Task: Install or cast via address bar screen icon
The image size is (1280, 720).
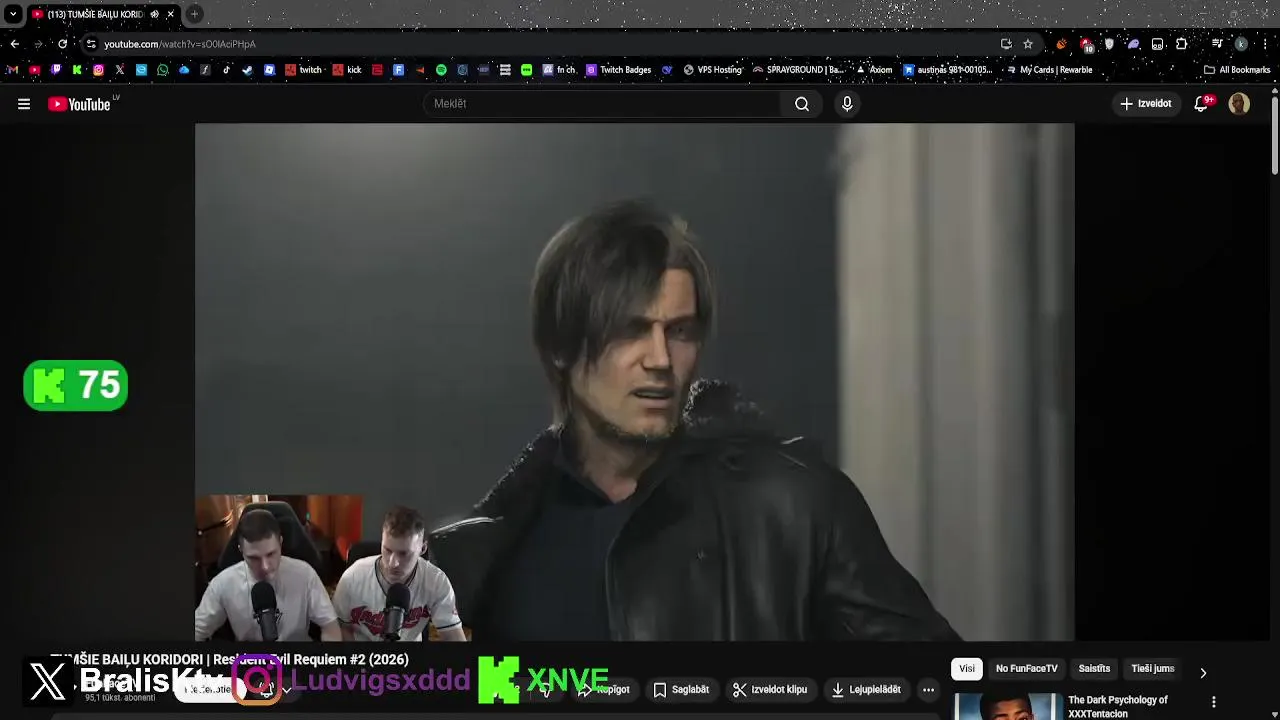Action: tap(1006, 44)
